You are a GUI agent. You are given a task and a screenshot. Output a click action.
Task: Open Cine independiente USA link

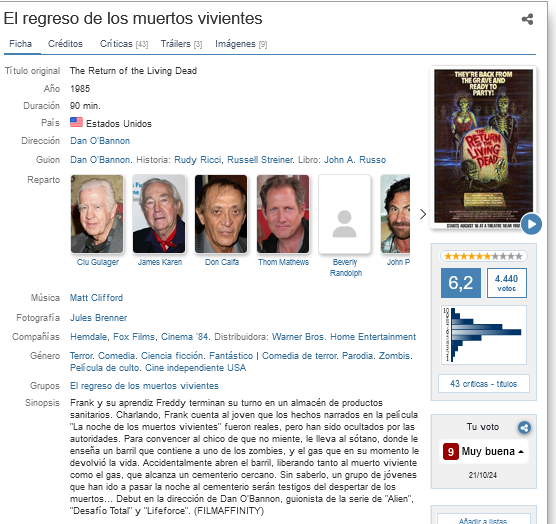(195, 368)
